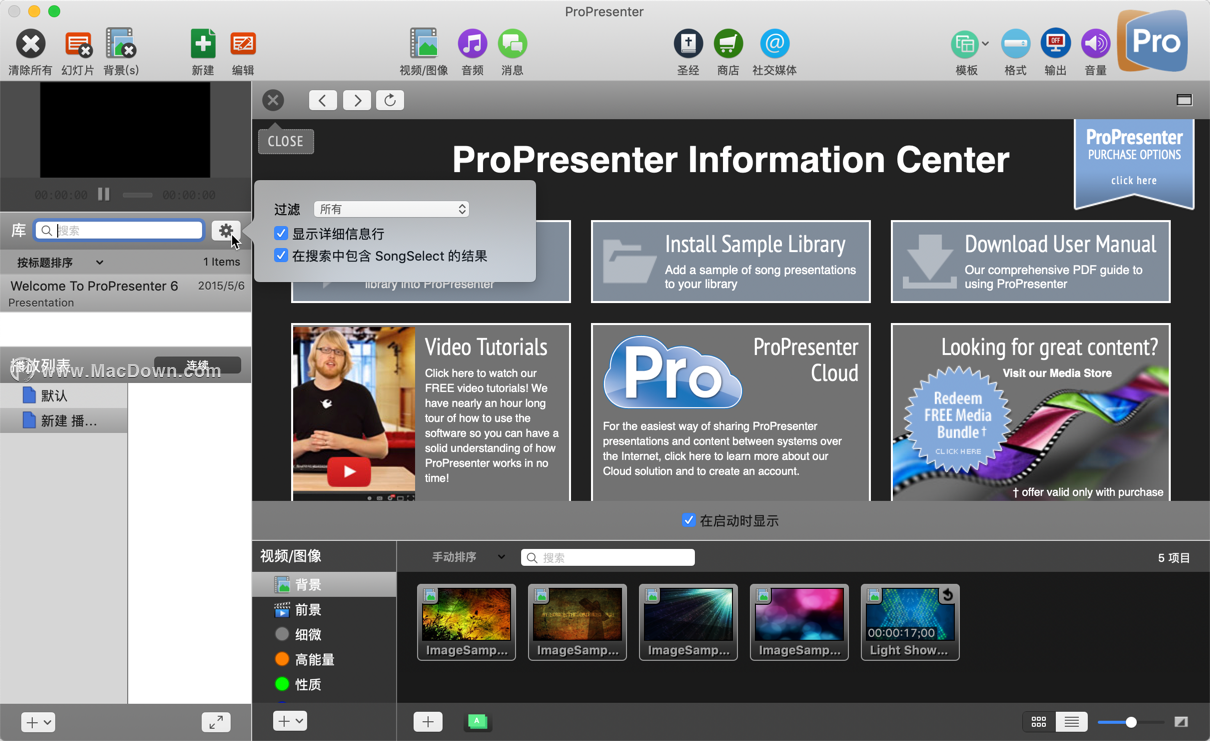Open the Output (输出) monitor icon

click(x=1055, y=44)
